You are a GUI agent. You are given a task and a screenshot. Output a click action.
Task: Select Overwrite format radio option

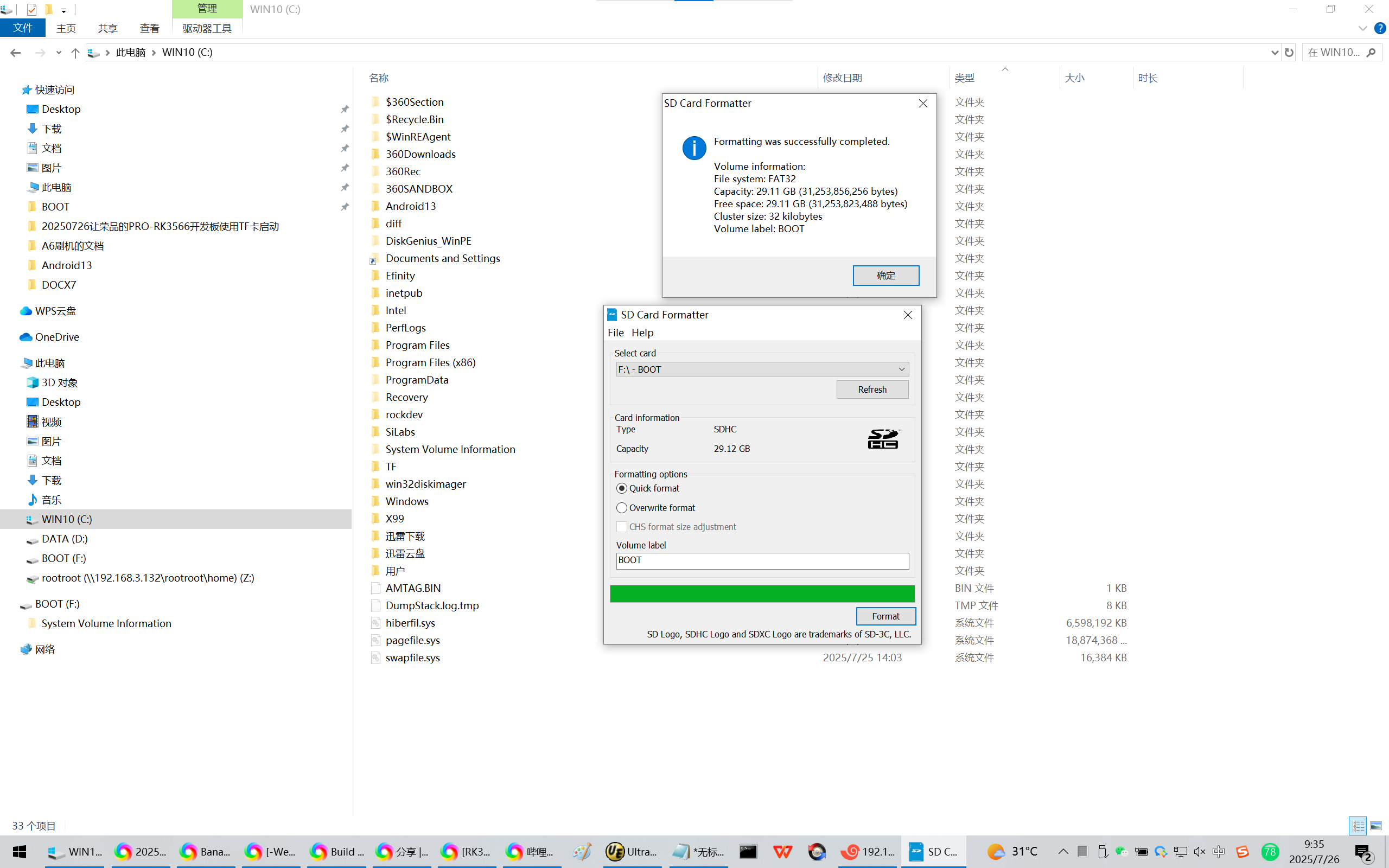pyautogui.click(x=622, y=508)
